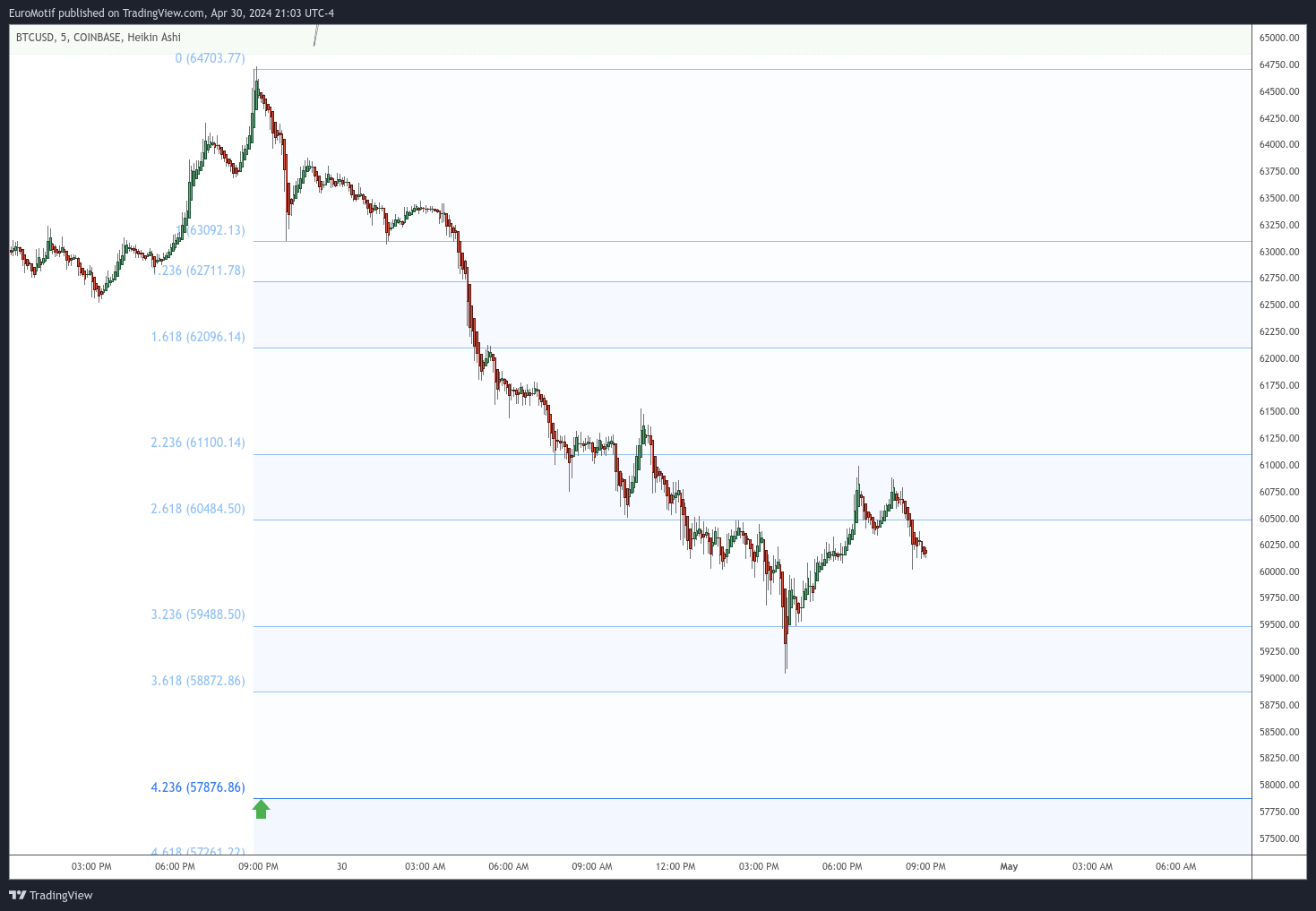This screenshot has height=911, width=1316.
Task: Click the 62500.00 price axis label
Action: [1279, 305]
